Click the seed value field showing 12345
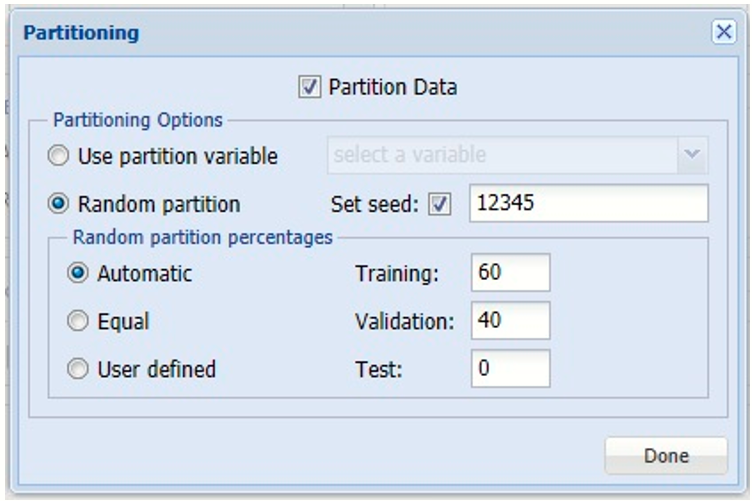The width and height of the screenshot is (752, 501). (588, 203)
